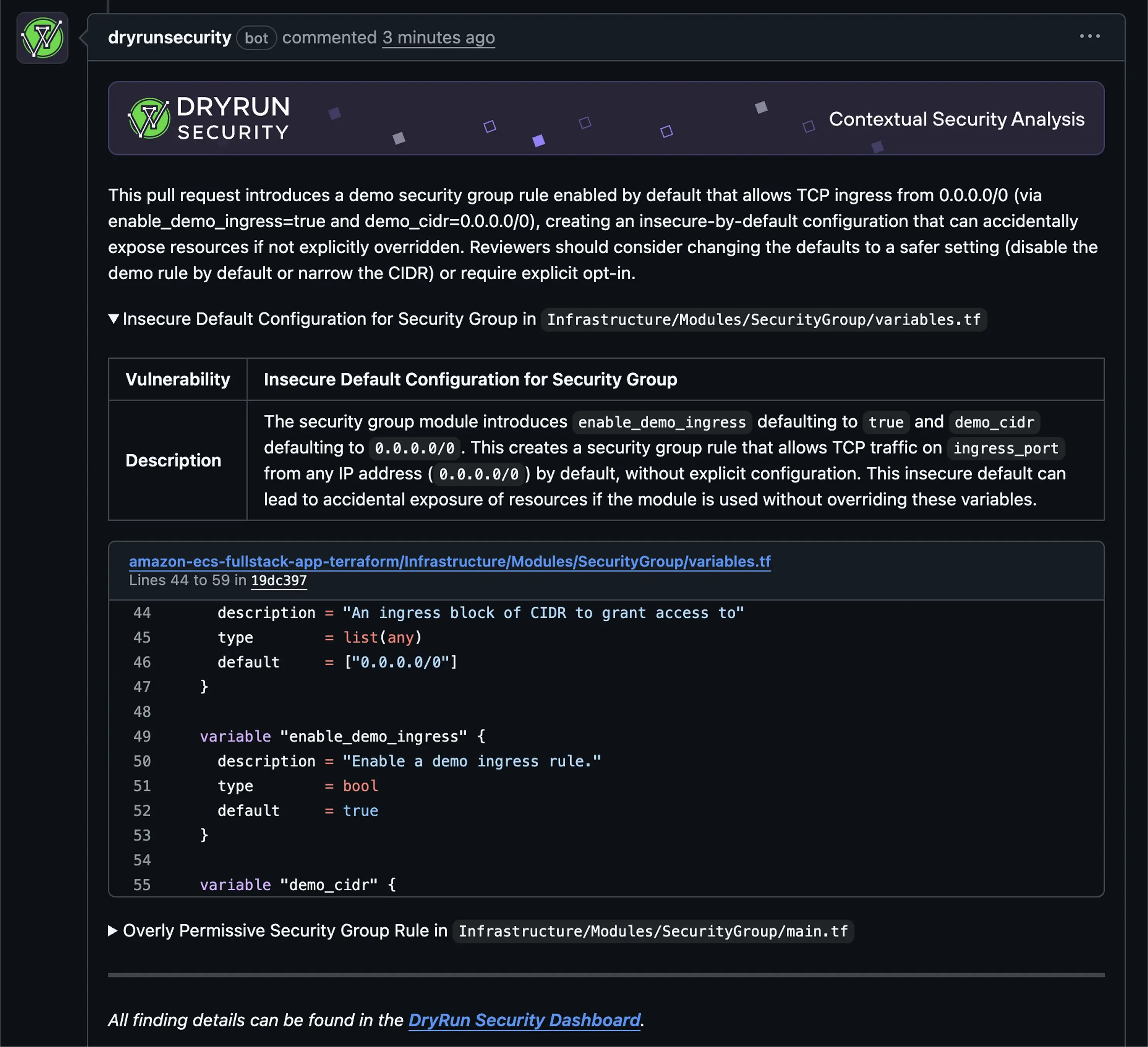Click line number 49 in the snippet
Image resolution: width=1148 pixels, height=1047 pixels.
coord(142,736)
